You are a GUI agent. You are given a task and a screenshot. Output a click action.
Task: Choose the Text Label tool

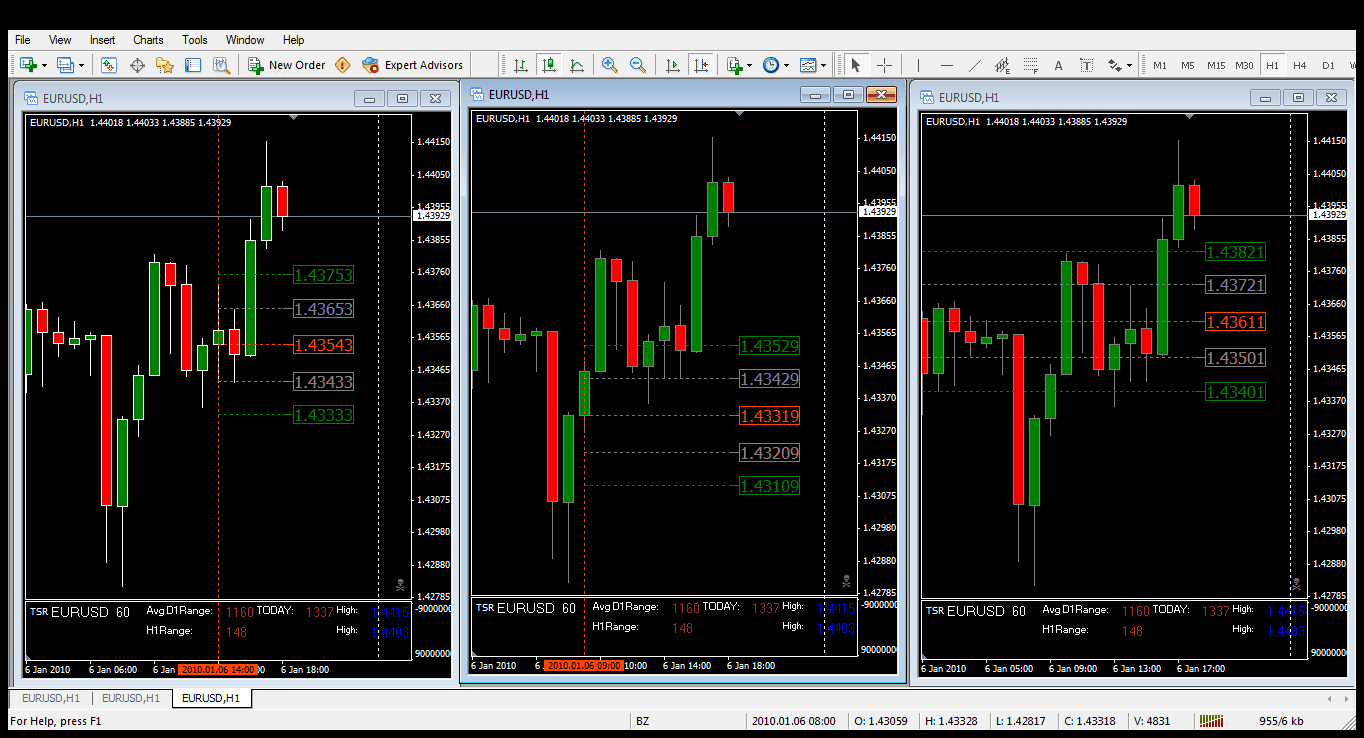point(1086,65)
